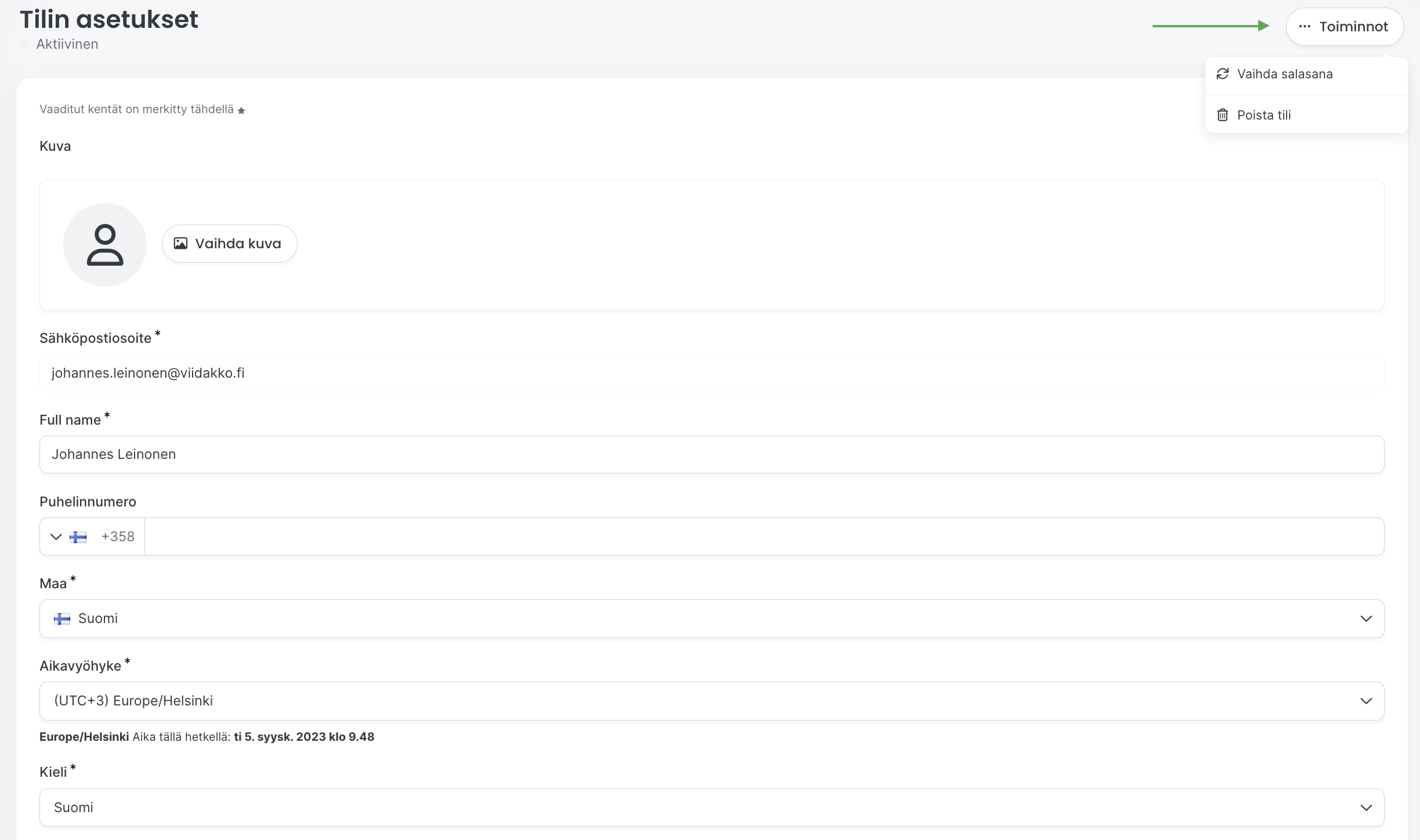Click the profile avatar placeholder
The height and width of the screenshot is (840, 1420).
(x=105, y=245)
